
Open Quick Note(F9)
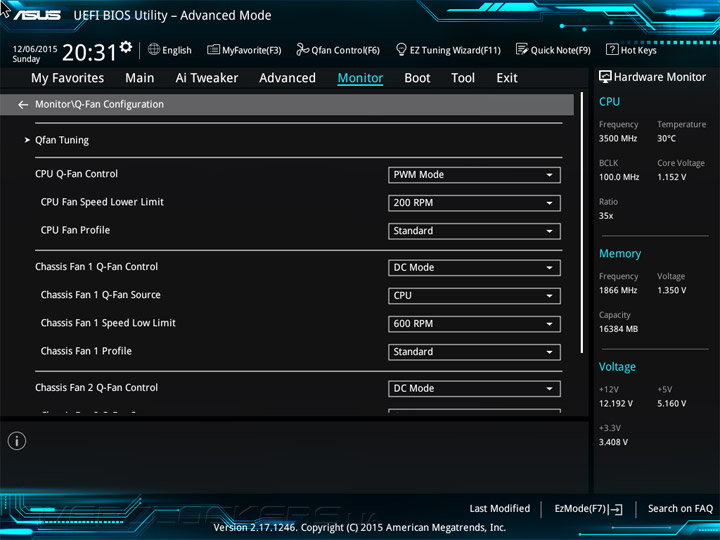tap(553, 50)
